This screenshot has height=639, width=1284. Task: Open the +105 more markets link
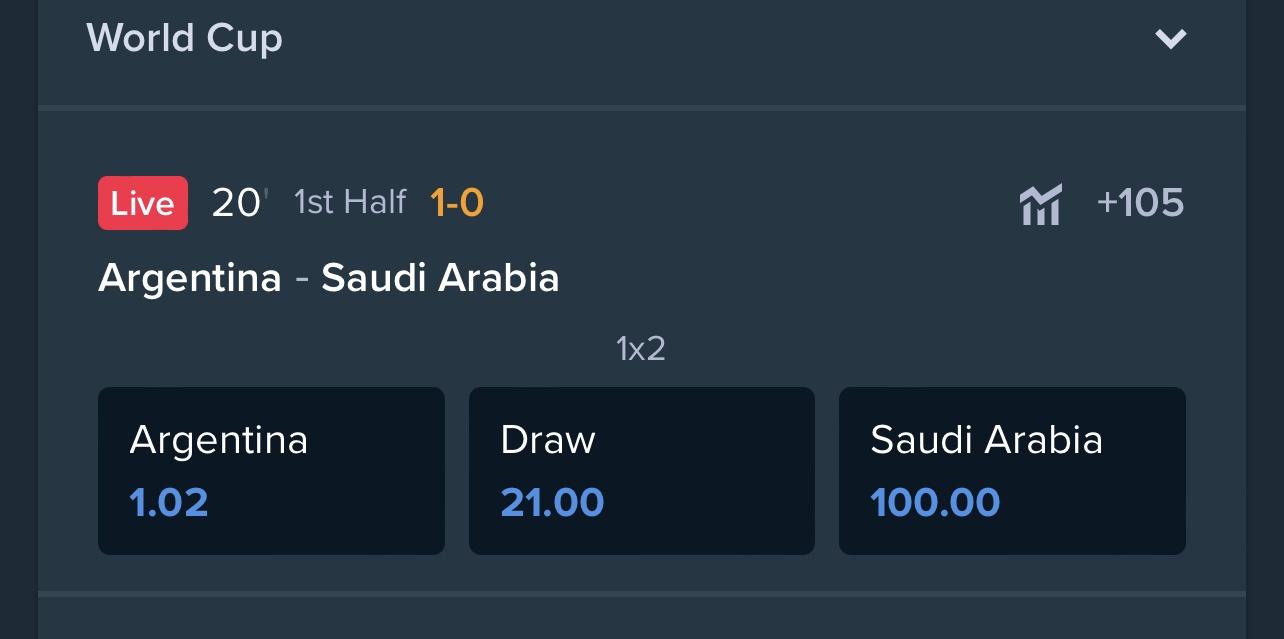pyautogui.click(x=1140, y=203)
